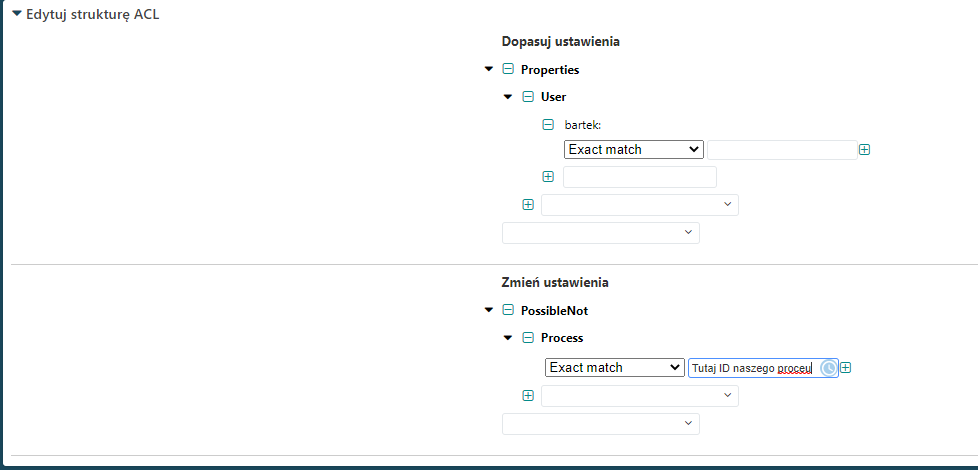978x470 pixels.
Task: Click the plus icon right of process ID field
Action: tap(846, 368)
